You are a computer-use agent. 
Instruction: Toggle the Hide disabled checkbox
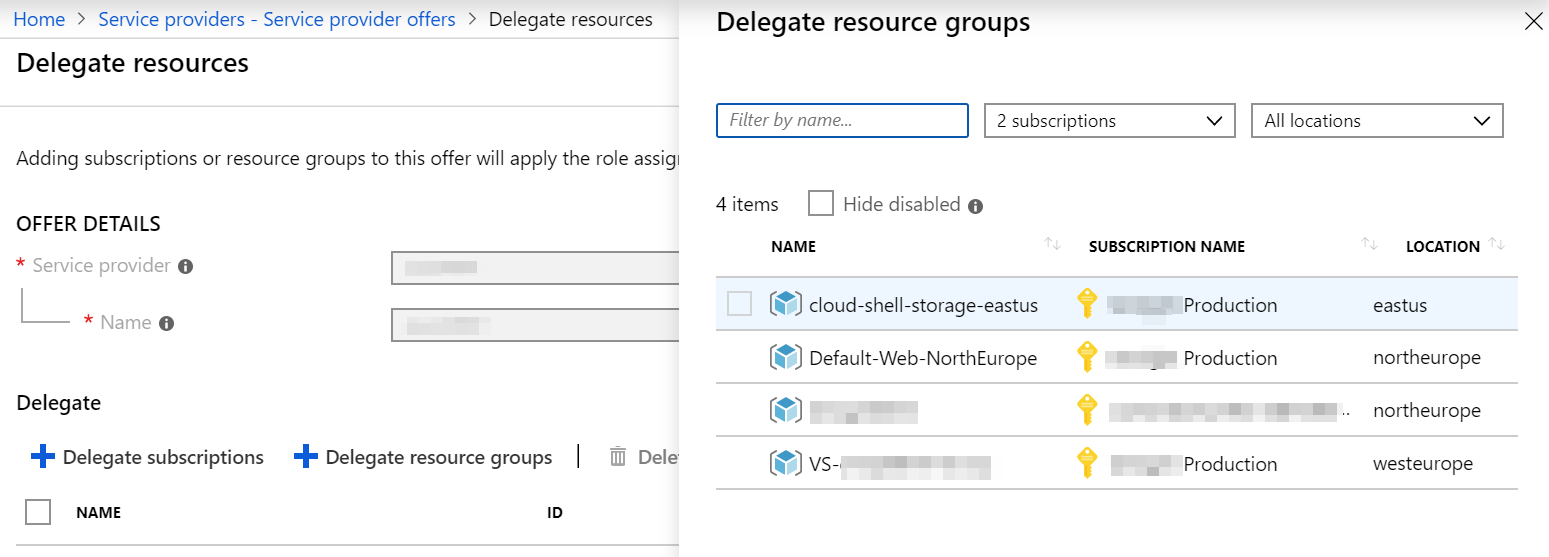coord(820,203)
